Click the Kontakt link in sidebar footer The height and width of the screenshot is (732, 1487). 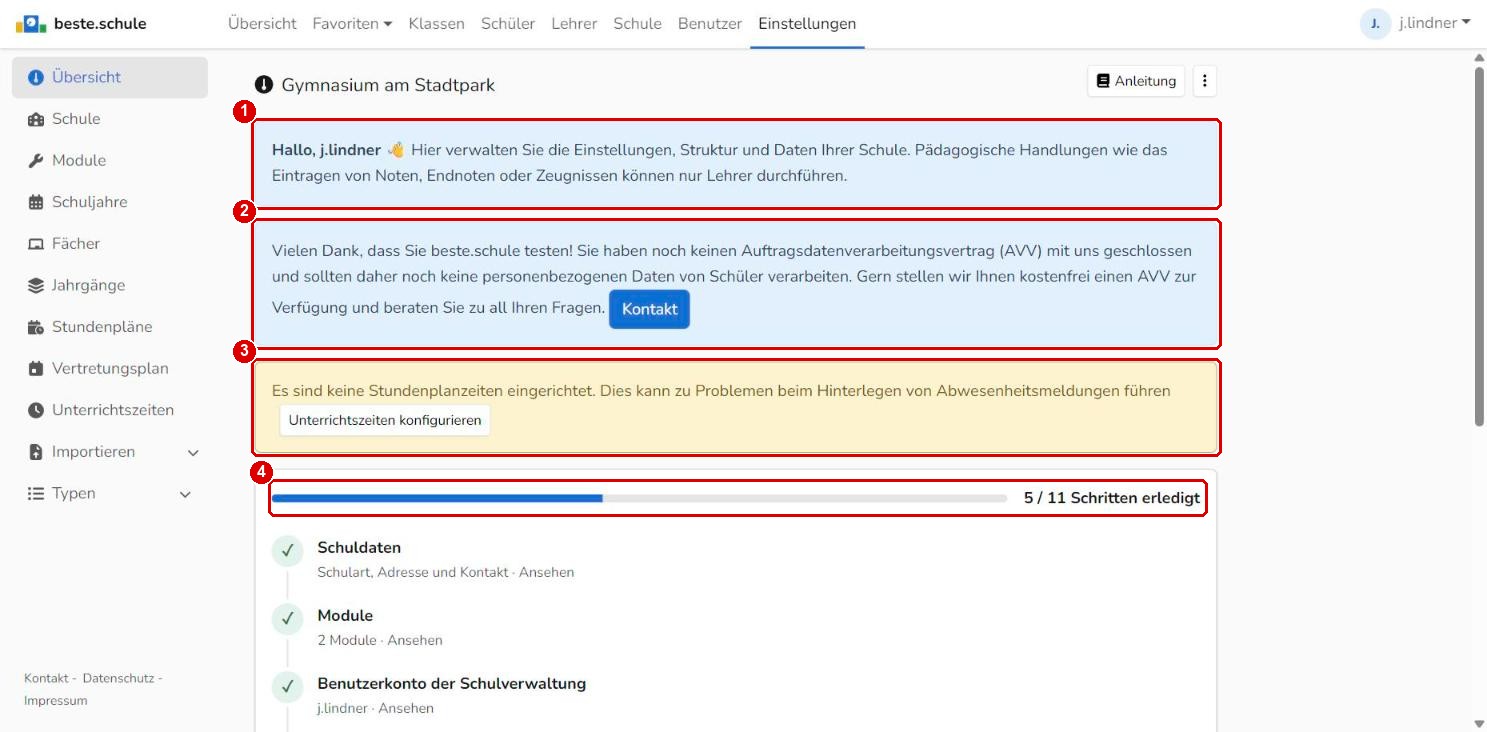tap(46, 678)
